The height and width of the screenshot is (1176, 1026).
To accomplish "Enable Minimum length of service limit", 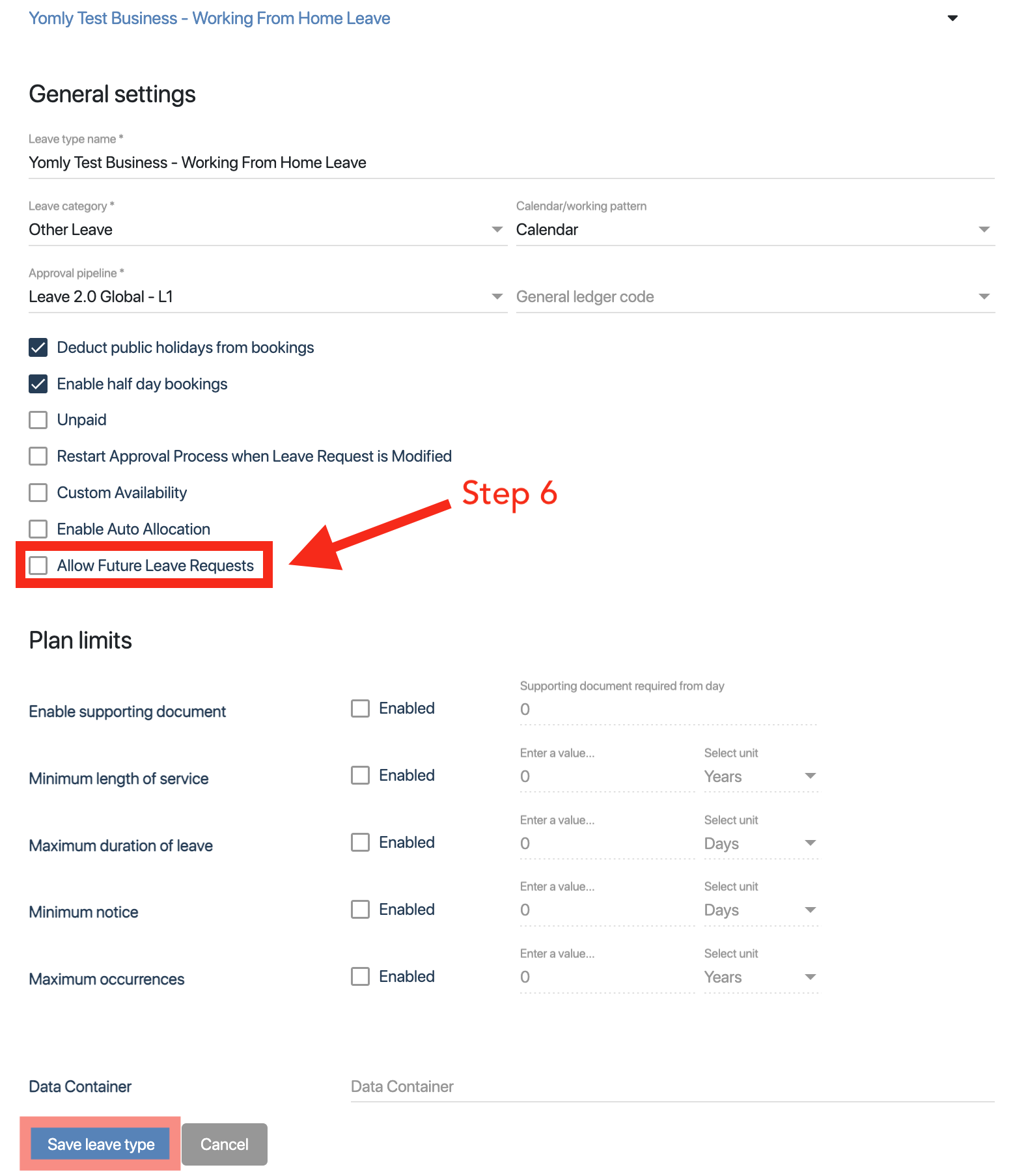I will click(x=360, y=776).
